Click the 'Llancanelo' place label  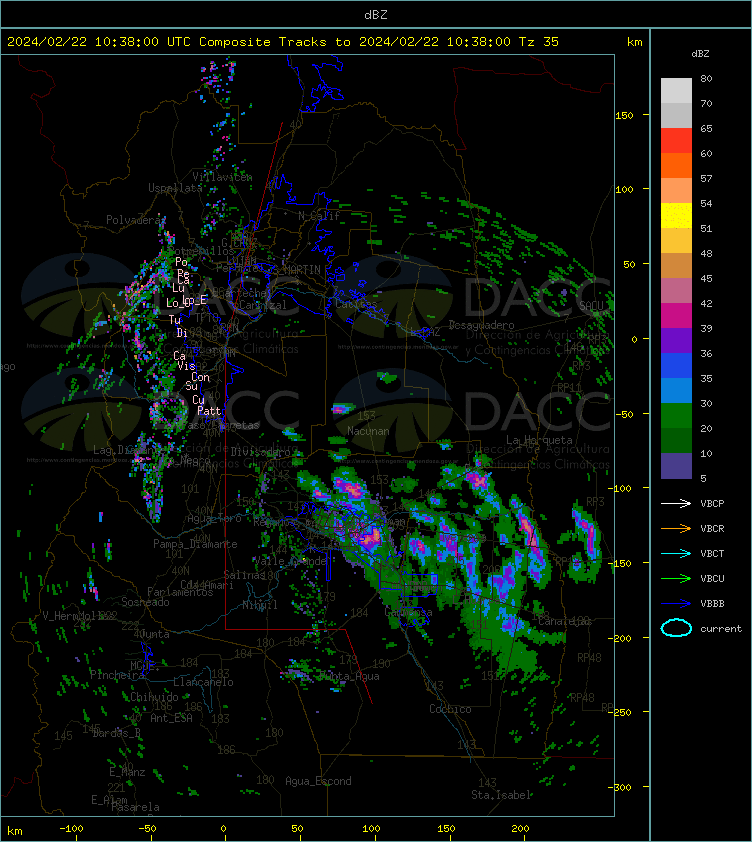coord(203,683)
